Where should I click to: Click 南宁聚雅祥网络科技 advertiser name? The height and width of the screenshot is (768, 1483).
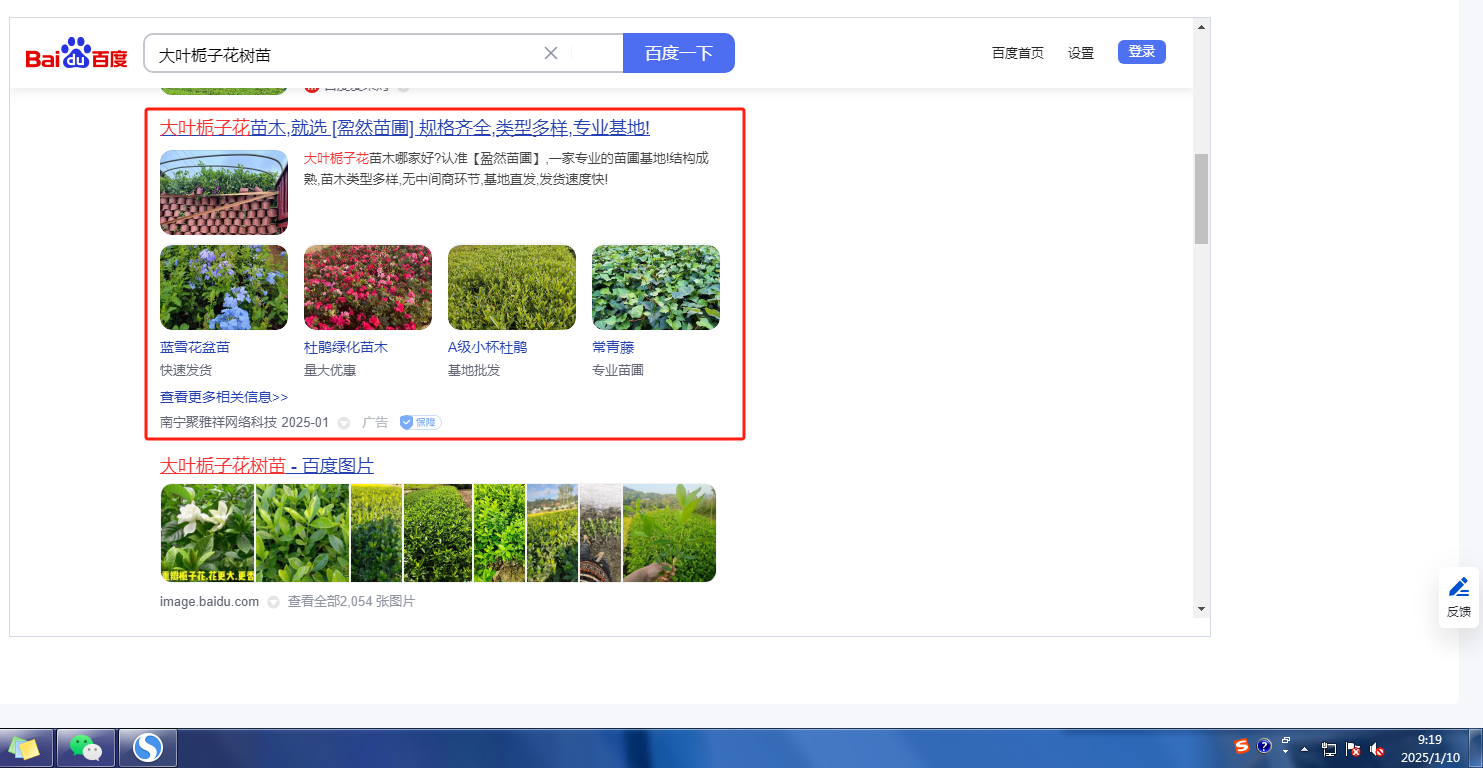coord(218,423)
